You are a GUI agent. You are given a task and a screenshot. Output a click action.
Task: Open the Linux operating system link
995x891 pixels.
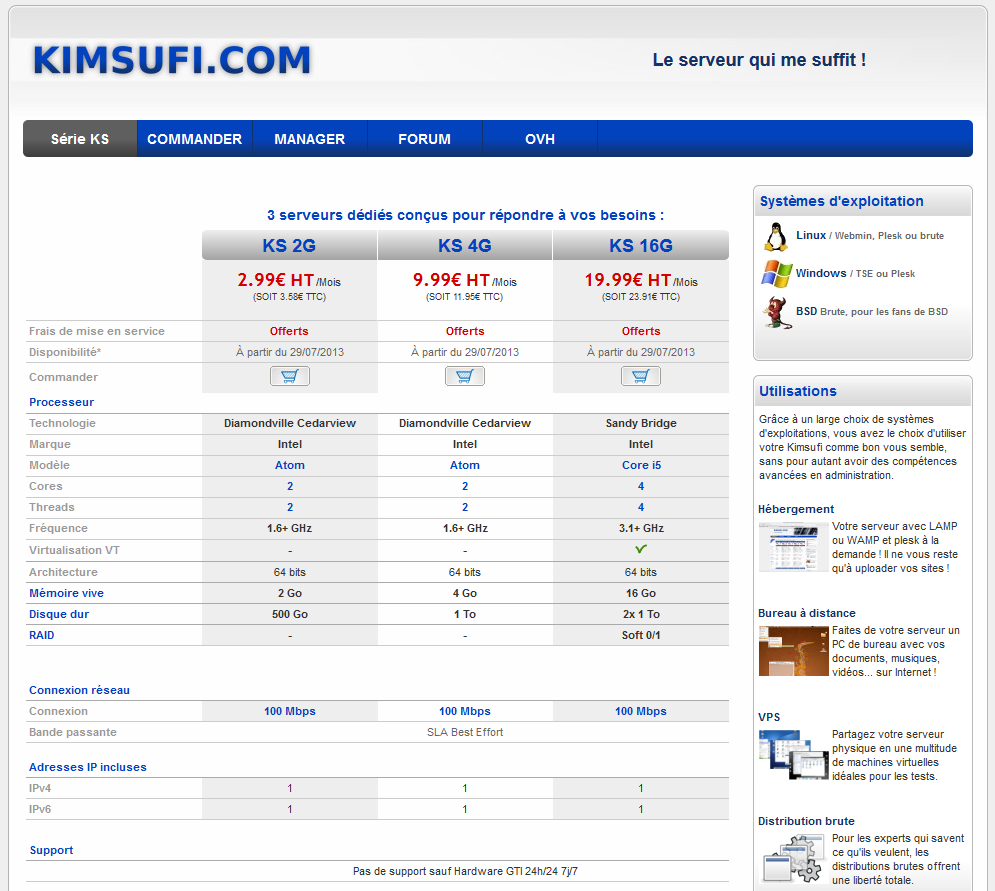click(811, 235)
